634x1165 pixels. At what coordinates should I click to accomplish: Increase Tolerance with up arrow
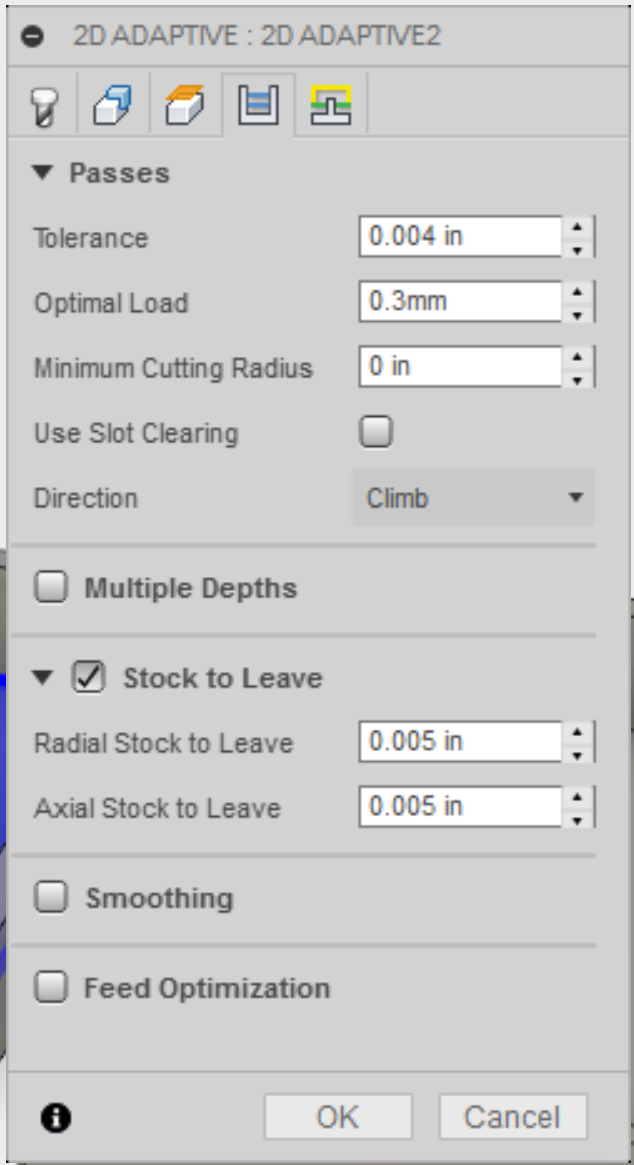[x=577, y=228]
